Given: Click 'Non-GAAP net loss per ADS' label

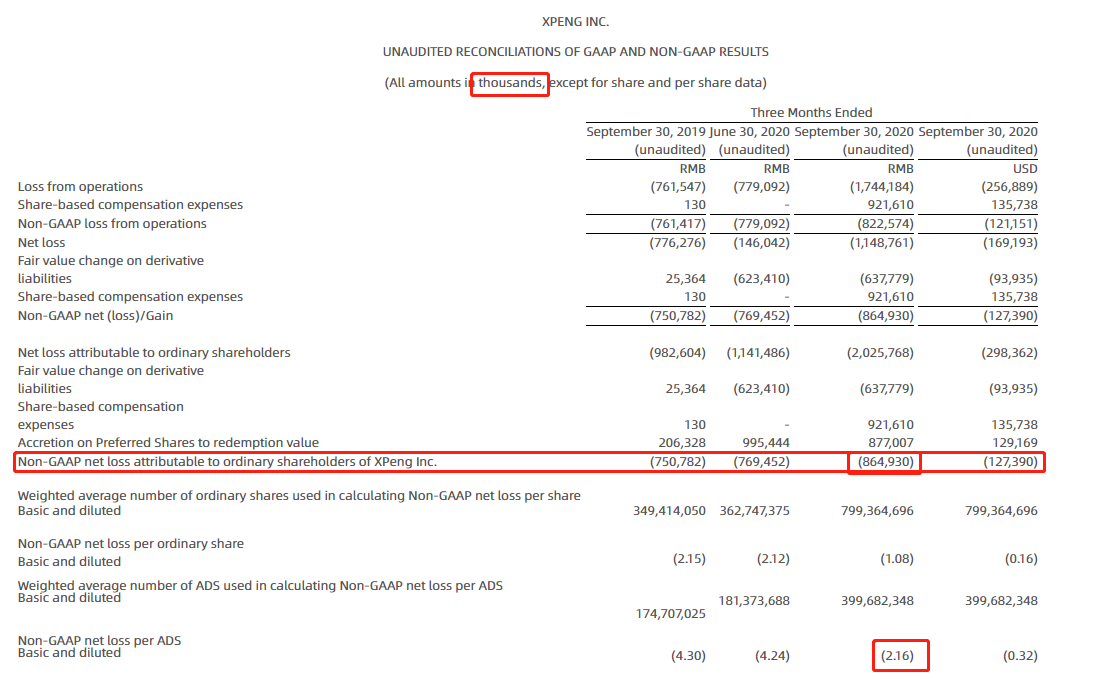Looking at the screenshot, I should tap(99, 641).
